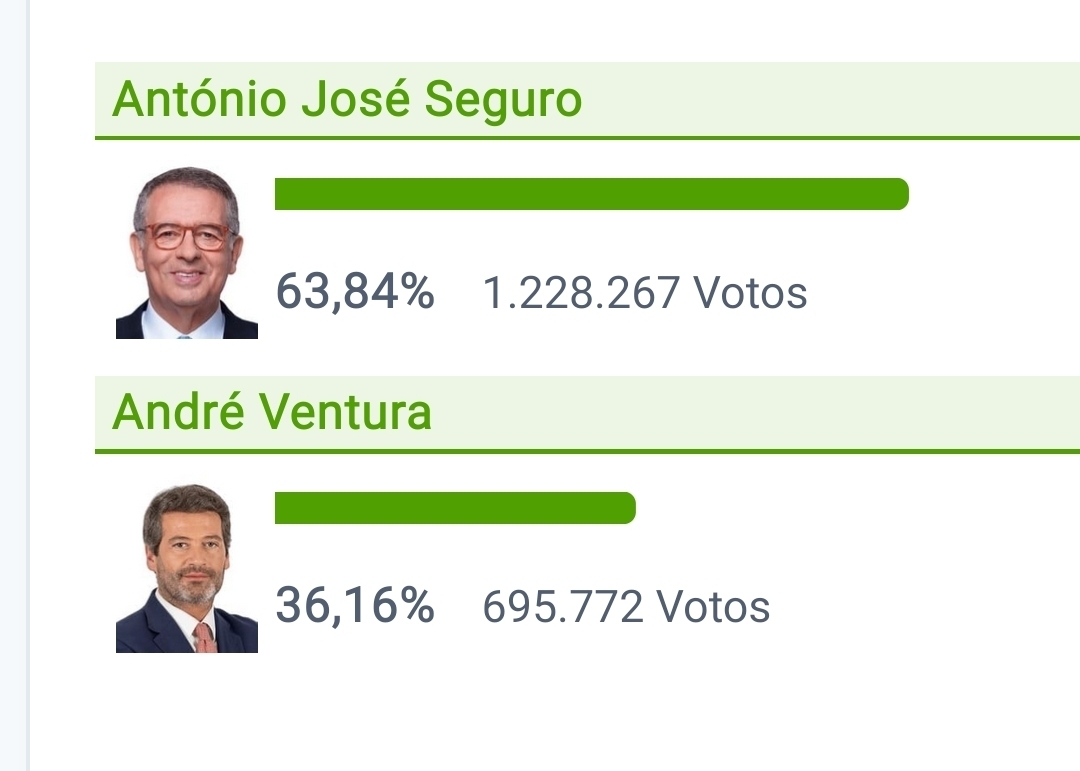Select the 63,84% percentage figure
Image resolution: width=1080 pixels, height=771 pixels.
355,292
